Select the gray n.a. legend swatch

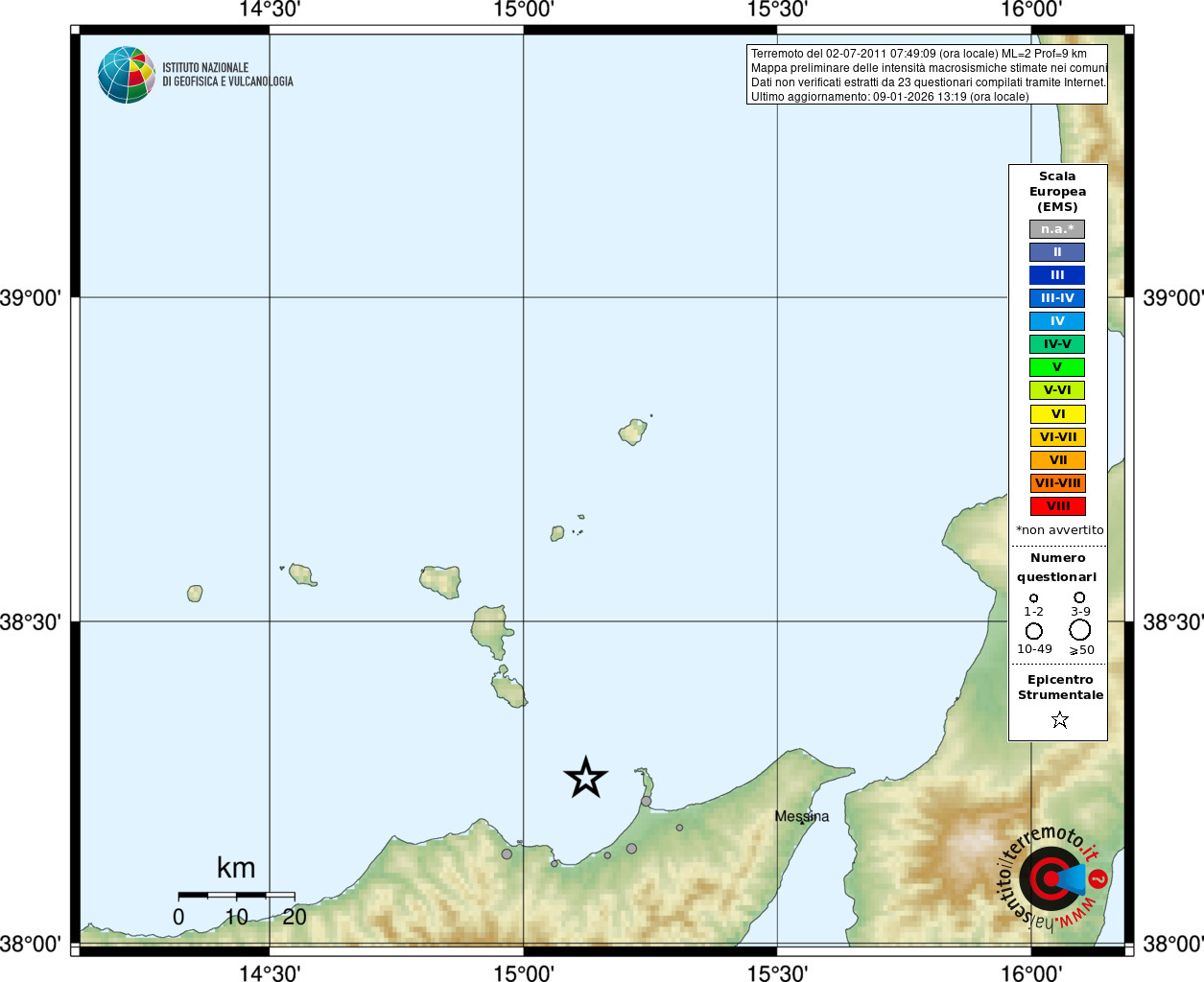(x=1057, y=229)
